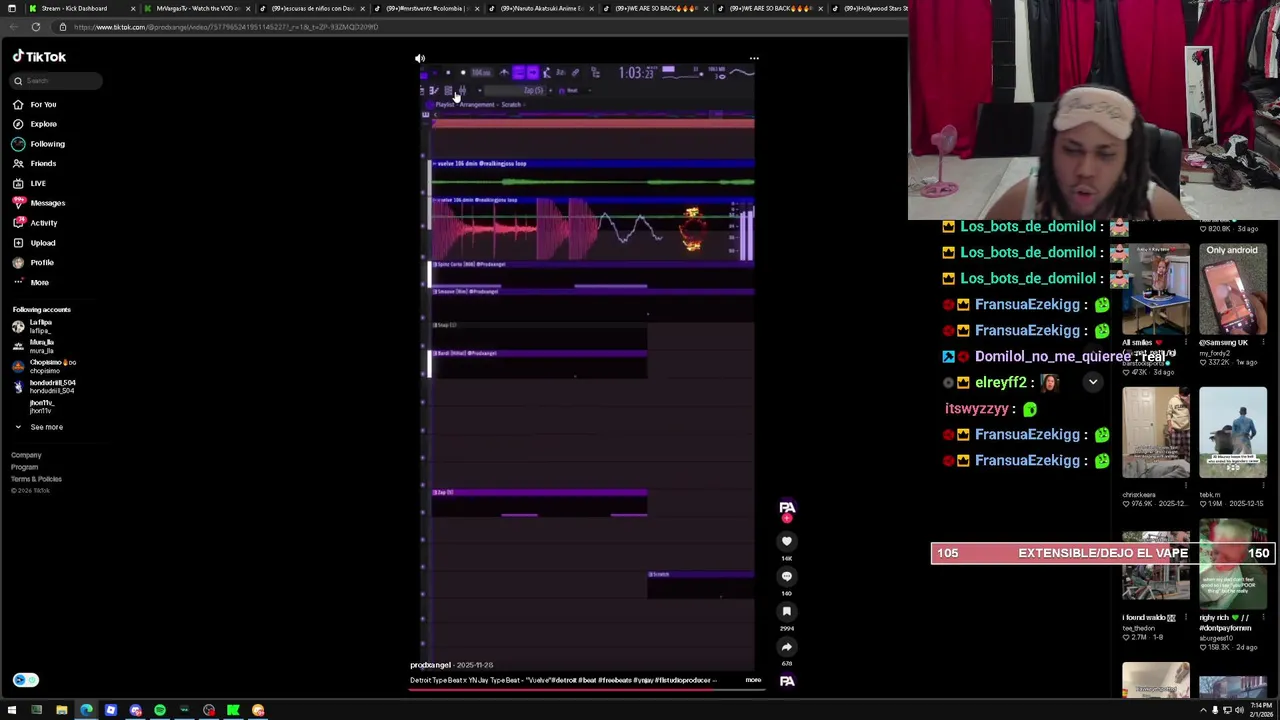Open File Explorer from the taskbar
Screen dimensions: 1280x720
61,710
